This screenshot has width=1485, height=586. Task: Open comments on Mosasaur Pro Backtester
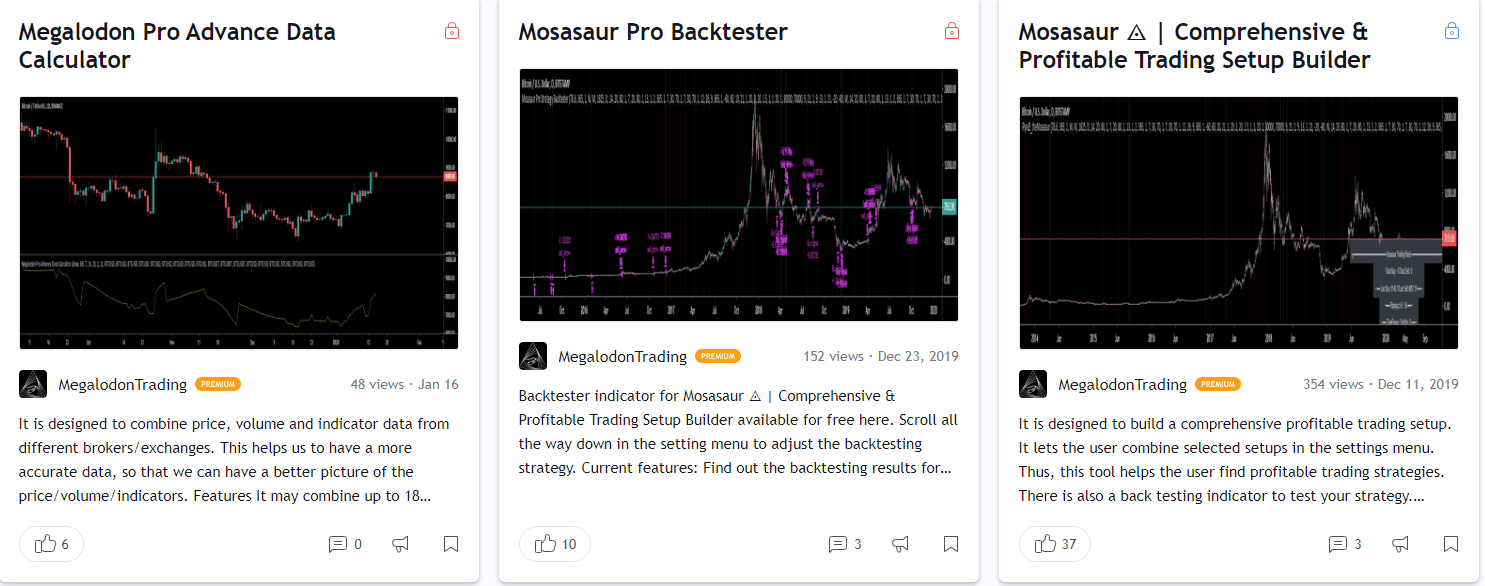click(844, 544)
